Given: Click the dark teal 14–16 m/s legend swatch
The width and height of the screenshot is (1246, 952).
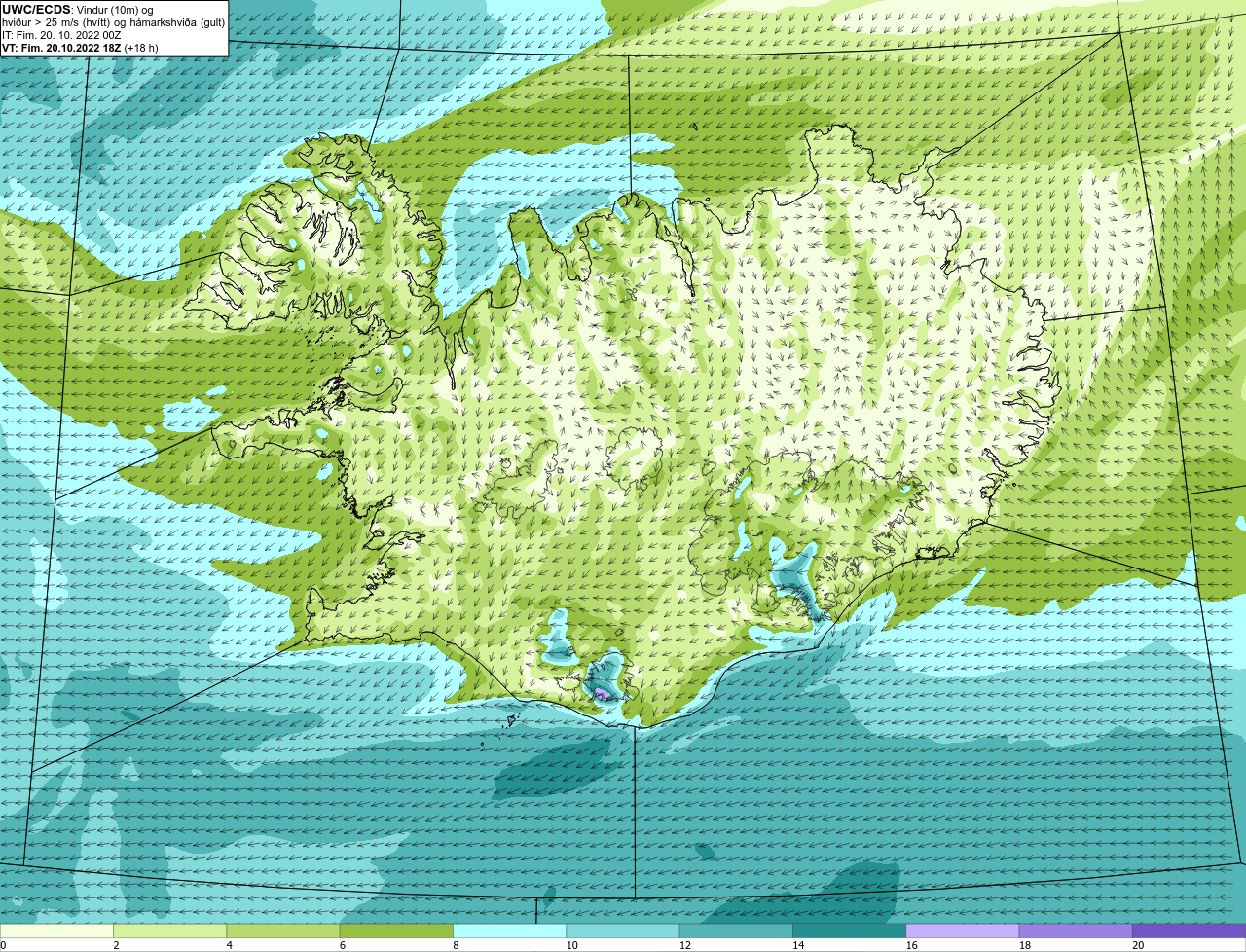Looking at the screenshot, I should [x=850, y=932].
